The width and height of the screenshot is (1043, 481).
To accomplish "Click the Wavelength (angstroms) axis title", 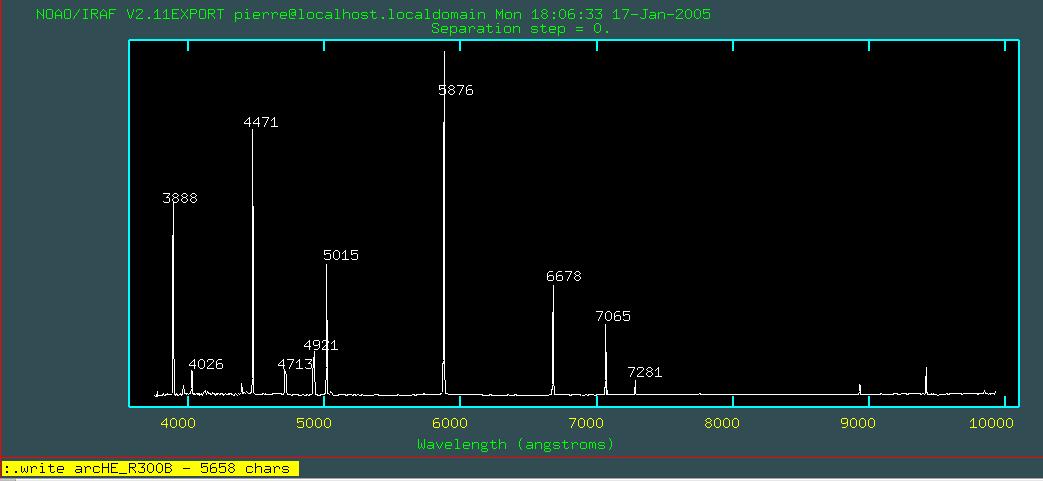I will pyautogui.click(x=515, y=443).
